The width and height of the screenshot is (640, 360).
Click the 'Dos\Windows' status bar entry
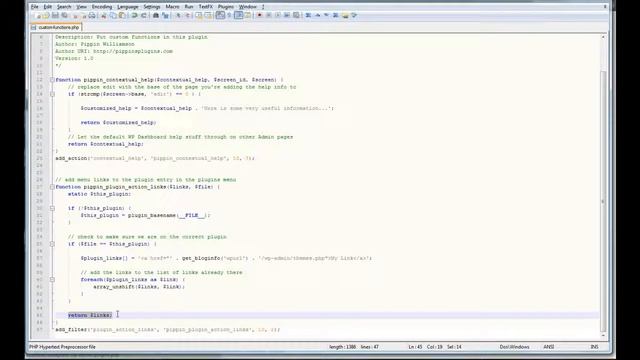514,347
